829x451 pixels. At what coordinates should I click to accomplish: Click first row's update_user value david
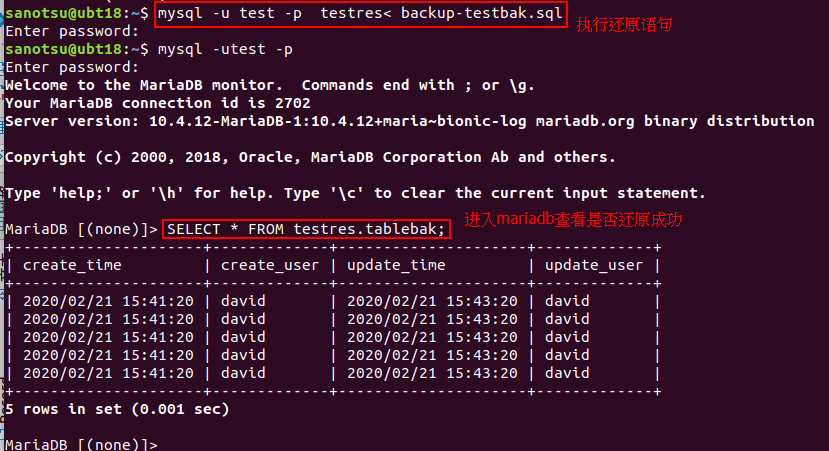(x=567, y=301)
